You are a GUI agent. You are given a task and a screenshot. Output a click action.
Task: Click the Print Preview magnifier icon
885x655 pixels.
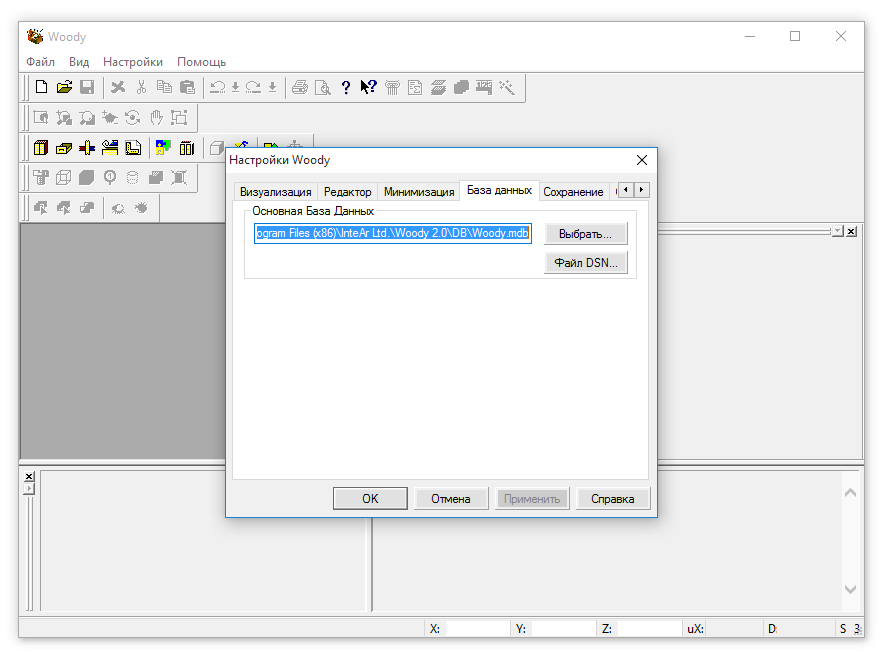322,87
